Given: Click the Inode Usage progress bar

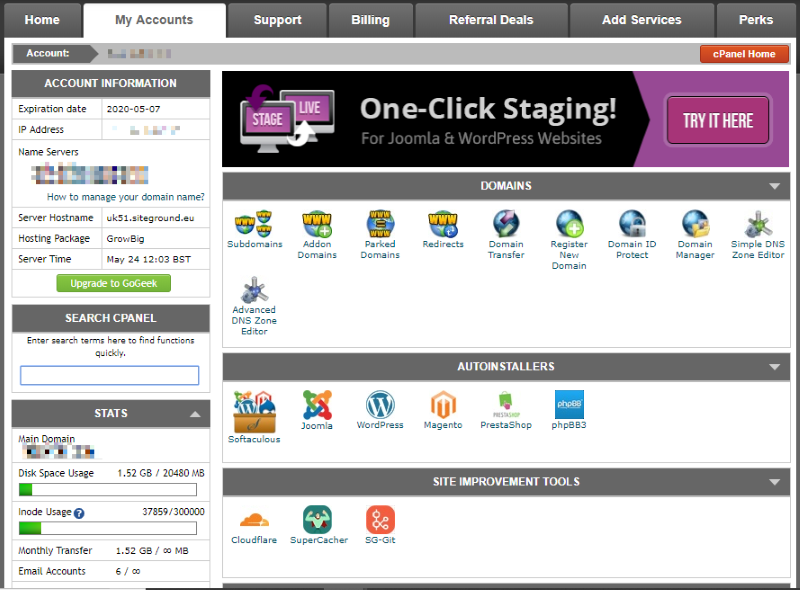Looking at the screenshot, I should point(108,528).
